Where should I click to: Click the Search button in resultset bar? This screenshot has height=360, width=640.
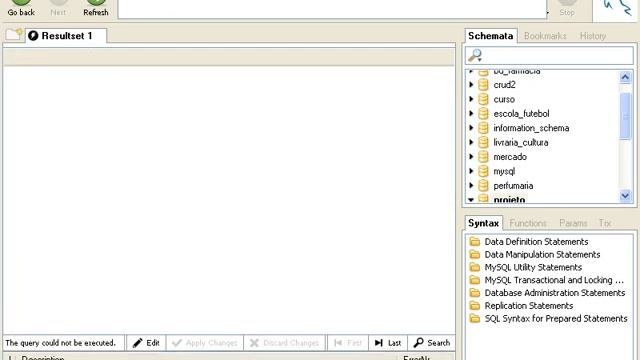point(431,343)
